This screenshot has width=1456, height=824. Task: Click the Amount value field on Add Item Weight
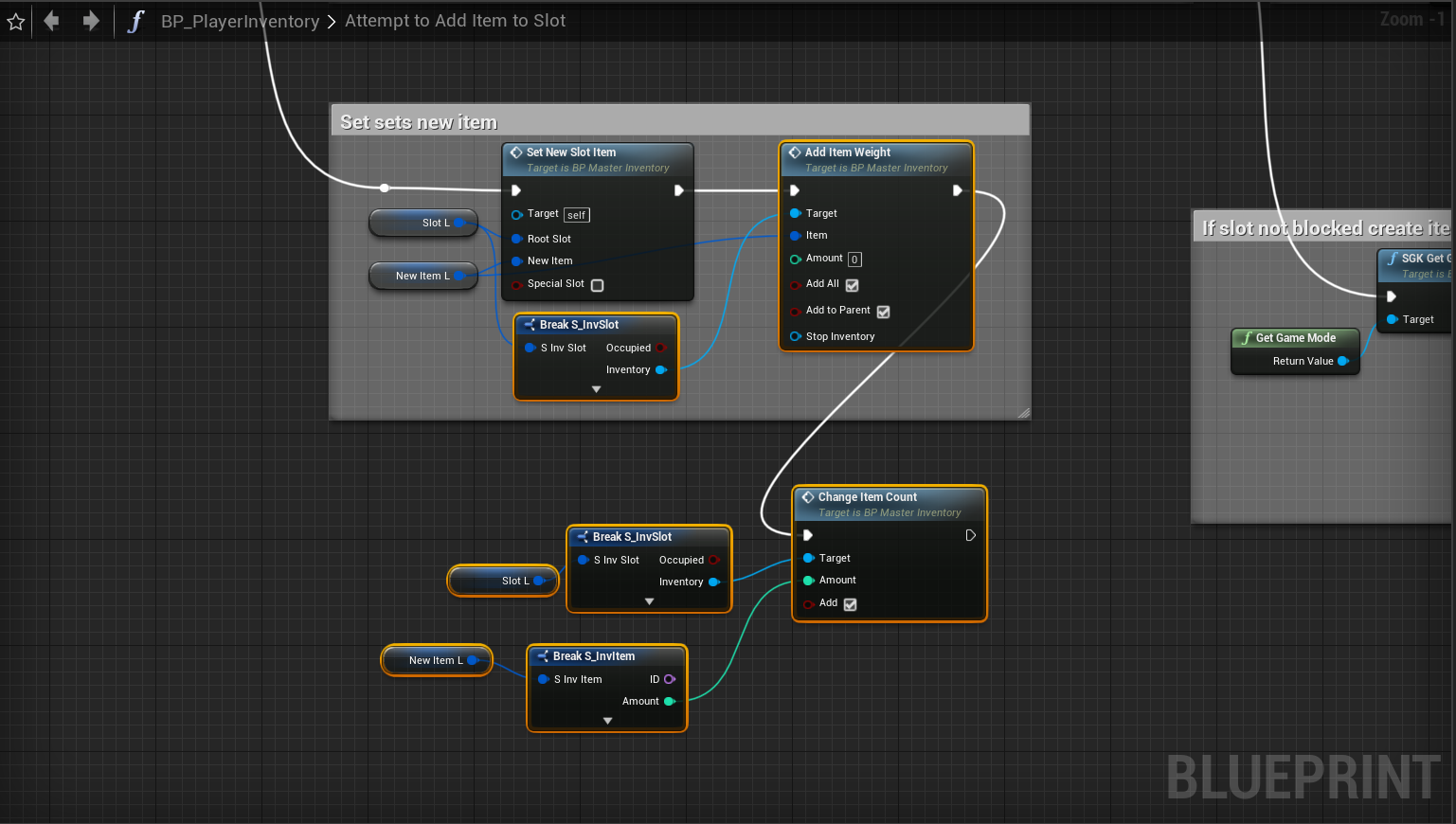click(x=854, y=260)
